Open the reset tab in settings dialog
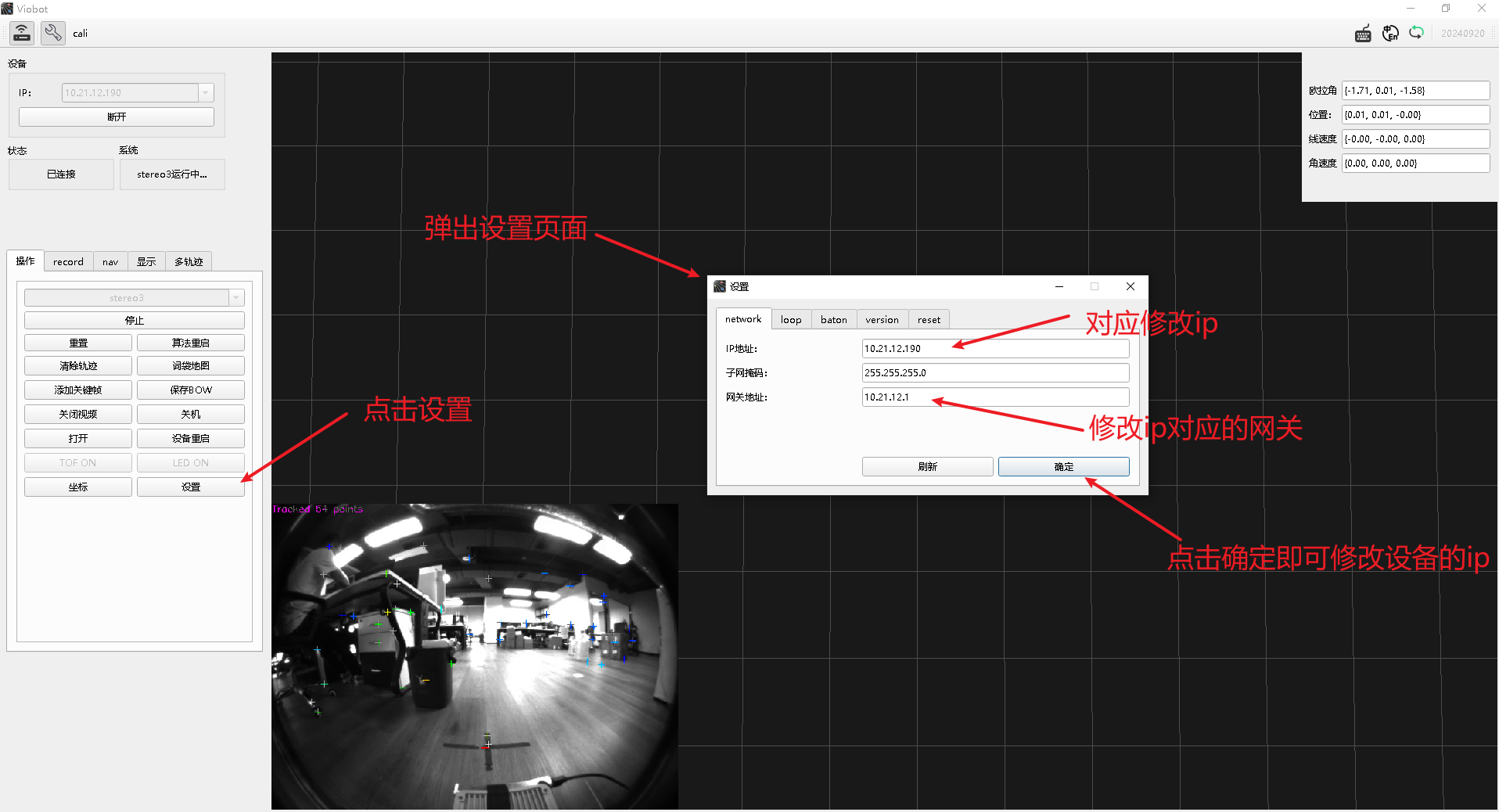Image resolution: width=1499 pixels, height=812 pixels. pyautogui.click(x=929, y=320)
